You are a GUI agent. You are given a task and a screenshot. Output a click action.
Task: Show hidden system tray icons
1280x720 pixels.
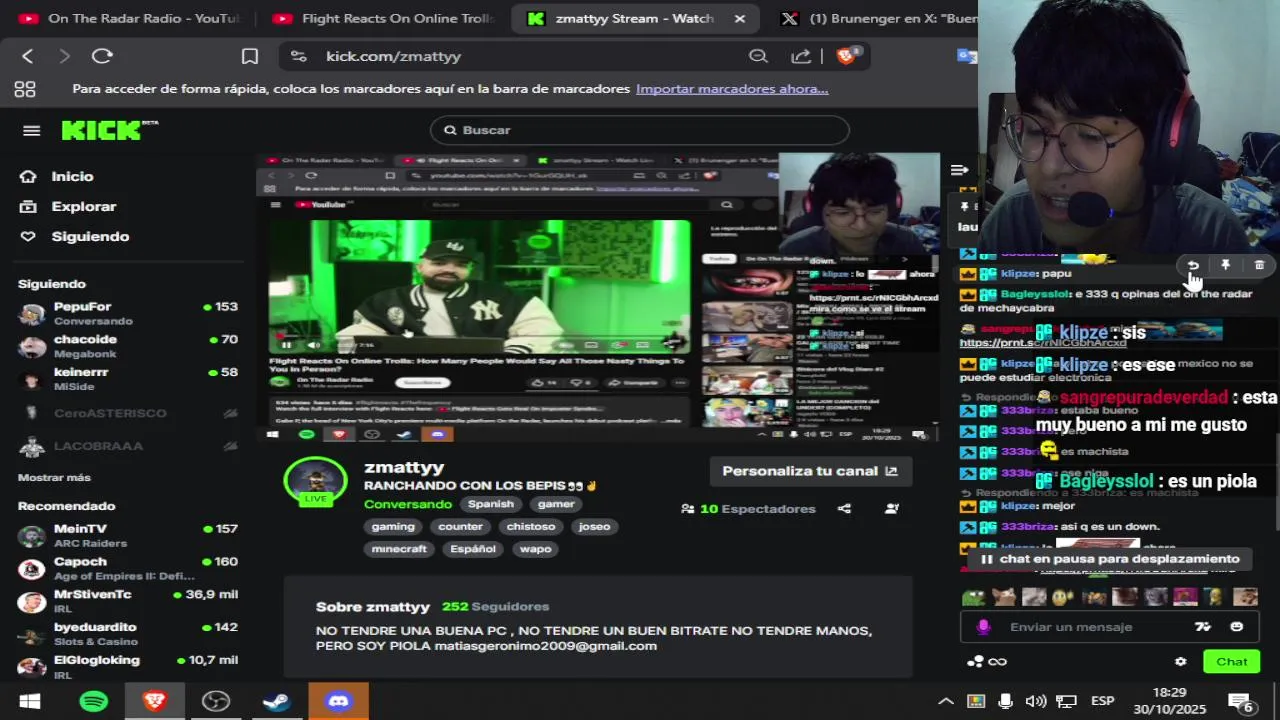tap(945, 701)
